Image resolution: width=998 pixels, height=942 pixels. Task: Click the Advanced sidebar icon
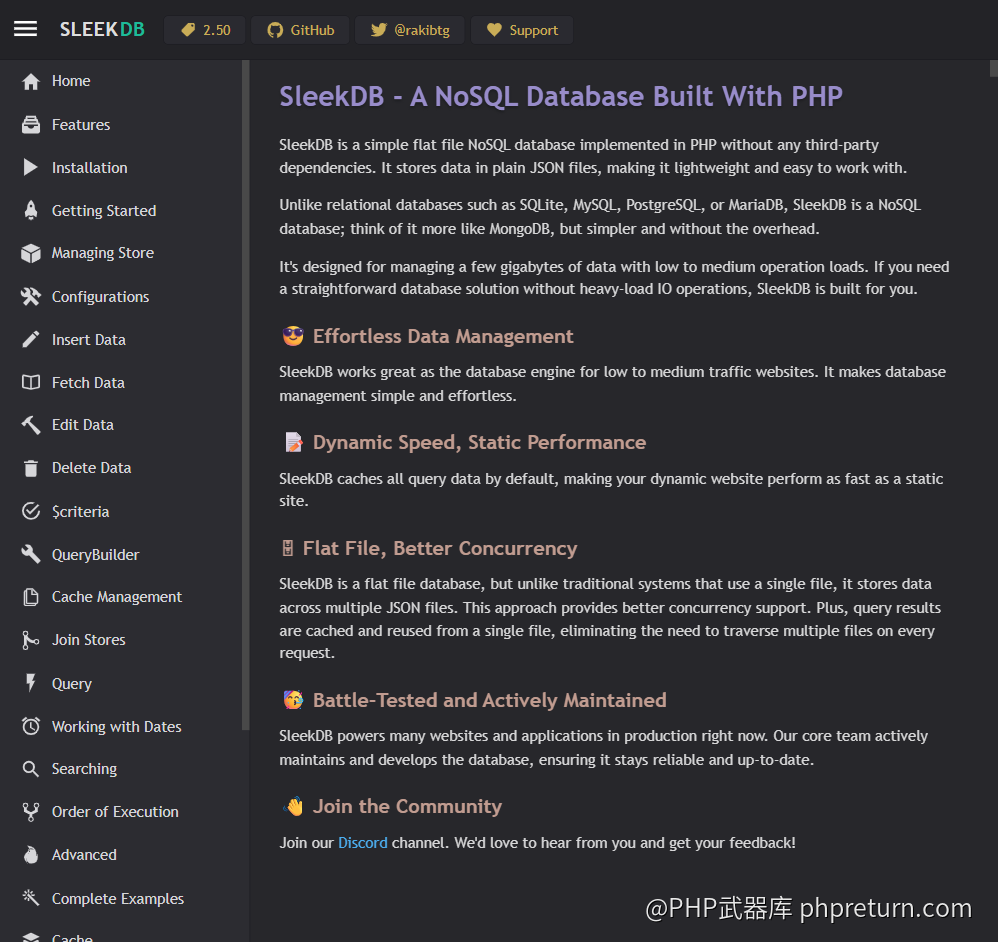31,855
